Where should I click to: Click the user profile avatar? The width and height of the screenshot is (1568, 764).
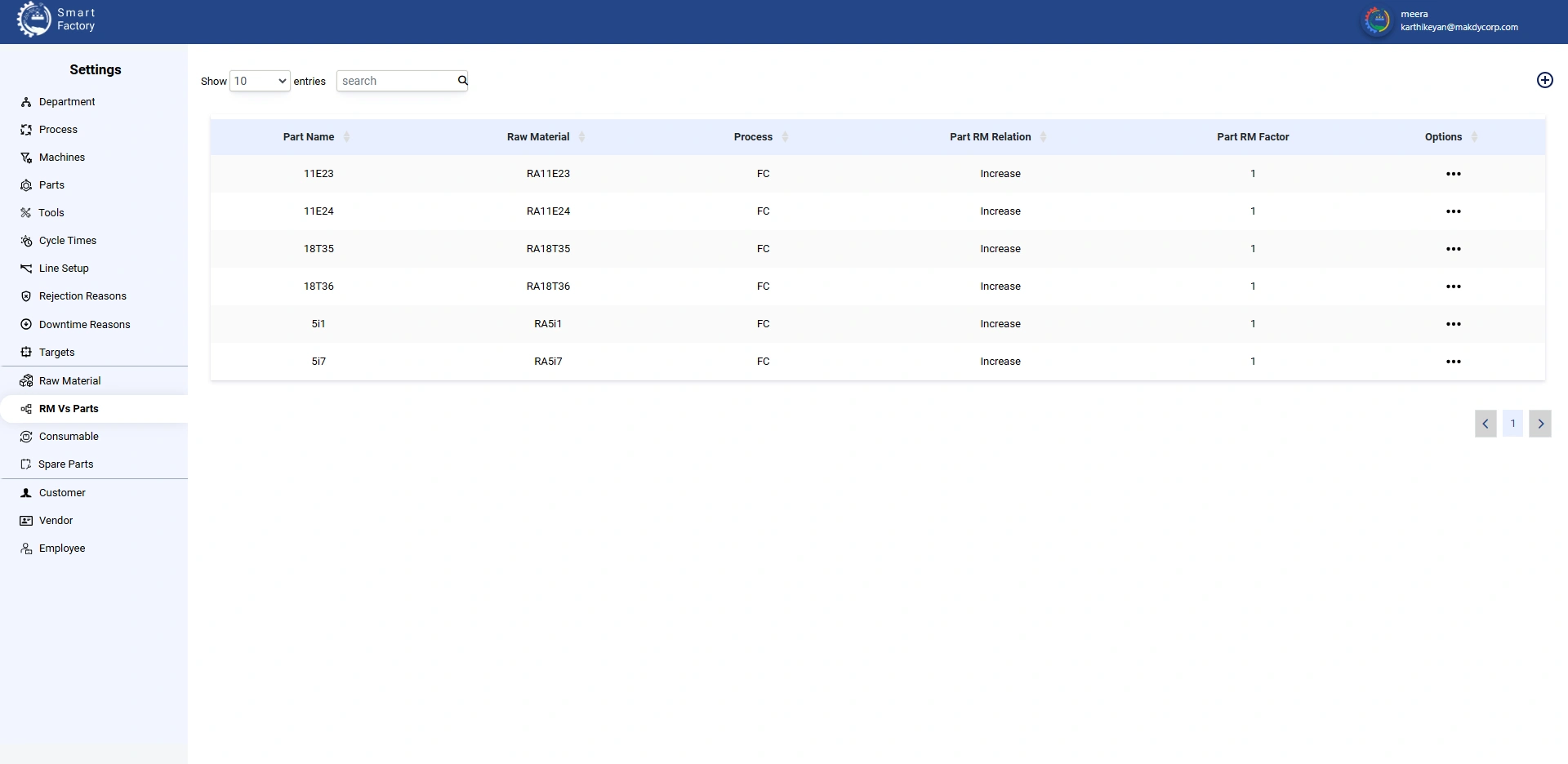1378,20
